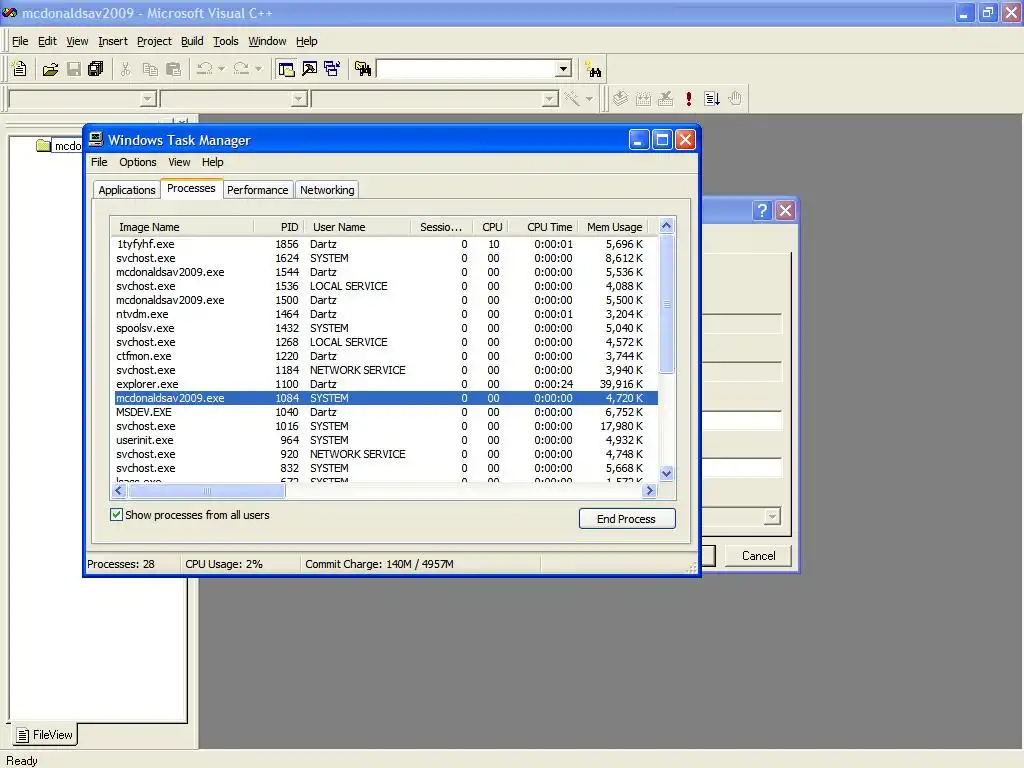
Task: Click the Compile toolbar icon
Action: point(620,99)
